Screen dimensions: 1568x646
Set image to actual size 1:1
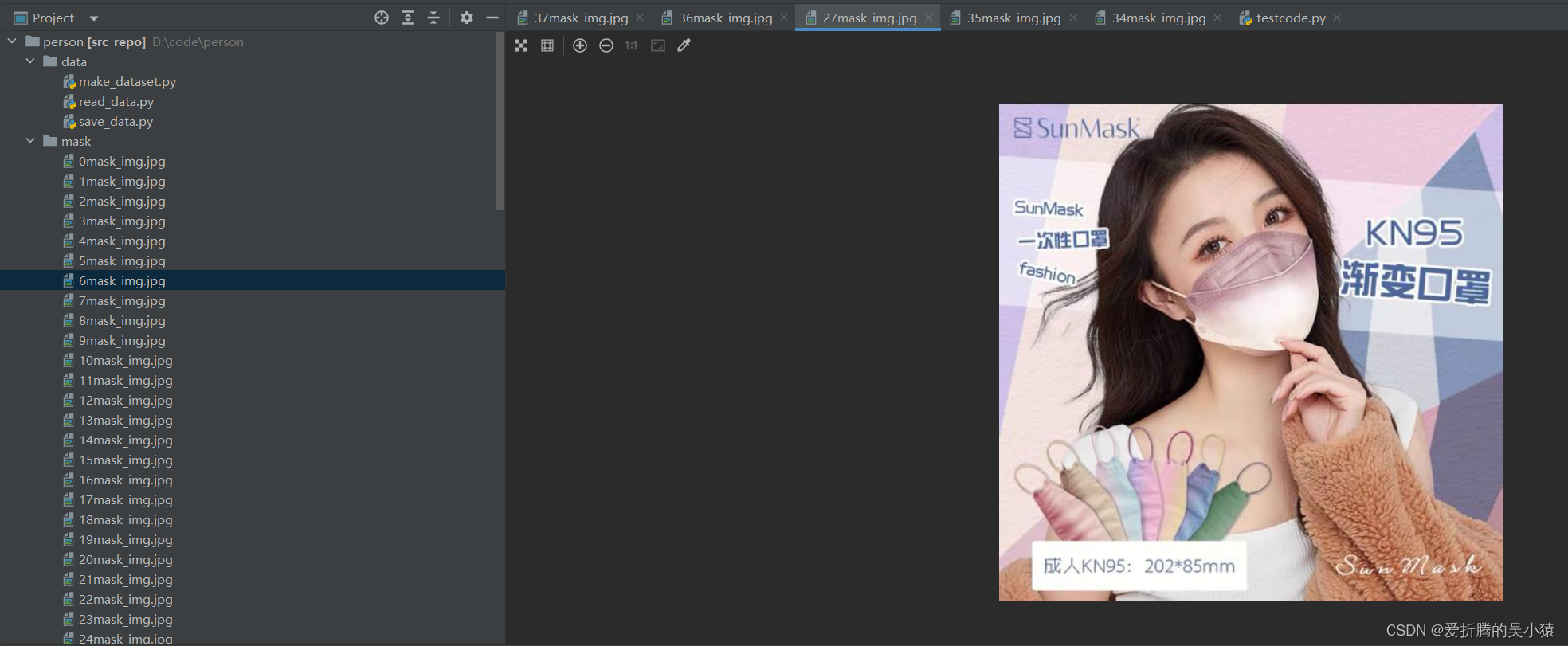(632, 45)
